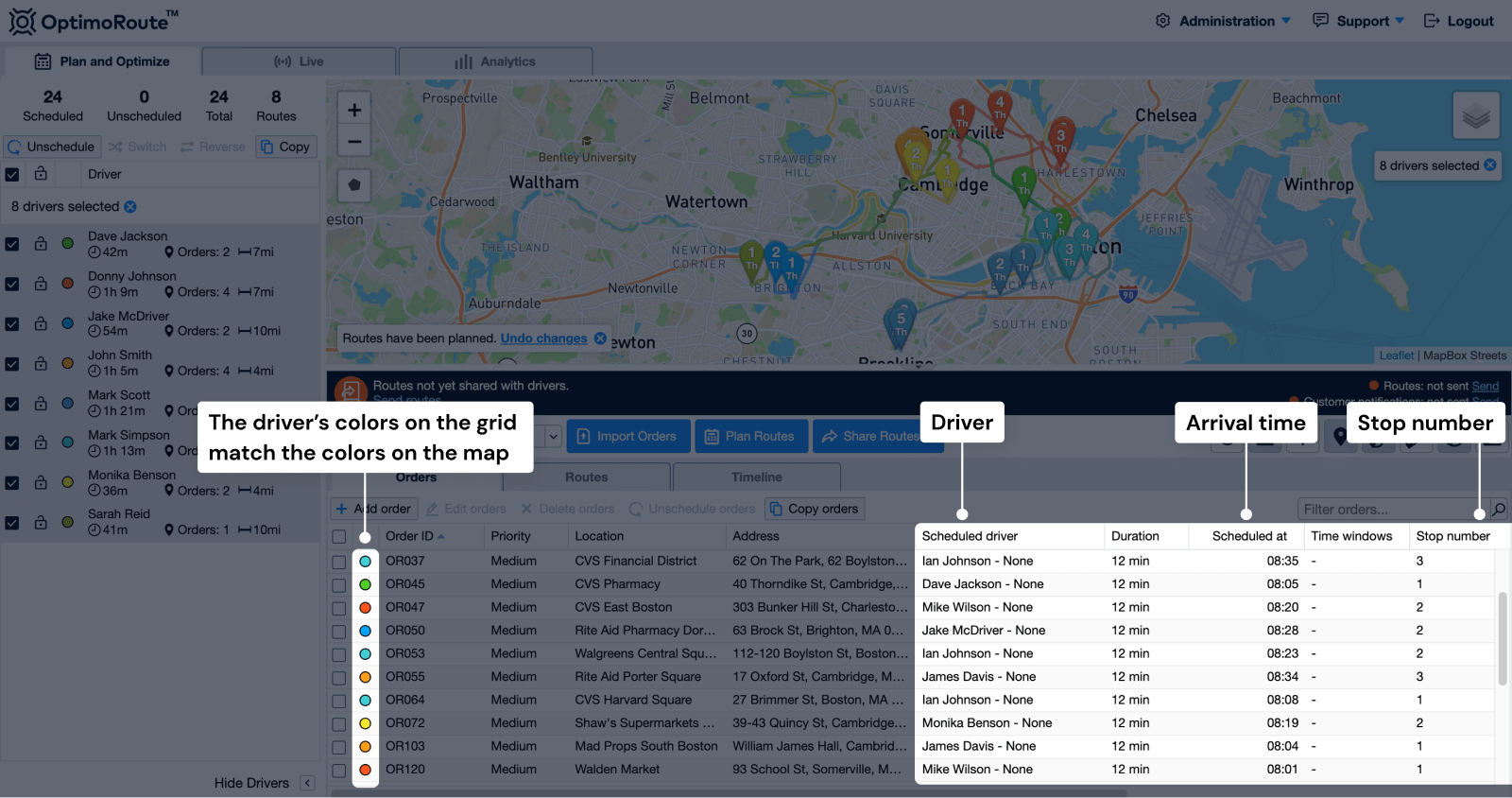
Task: Click the lock icon for Dave Jackson
Action: coord(41,244)
